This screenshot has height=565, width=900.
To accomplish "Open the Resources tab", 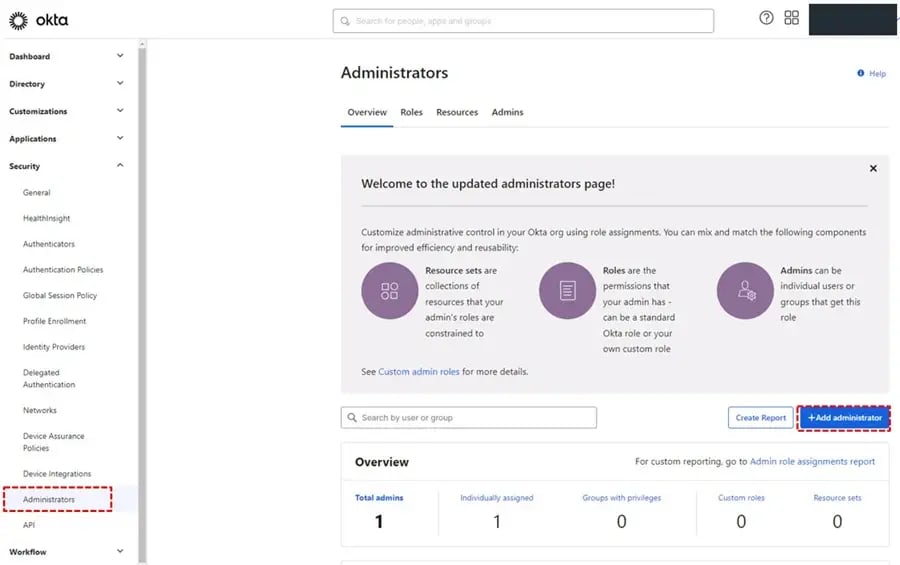I will [457, 112].
